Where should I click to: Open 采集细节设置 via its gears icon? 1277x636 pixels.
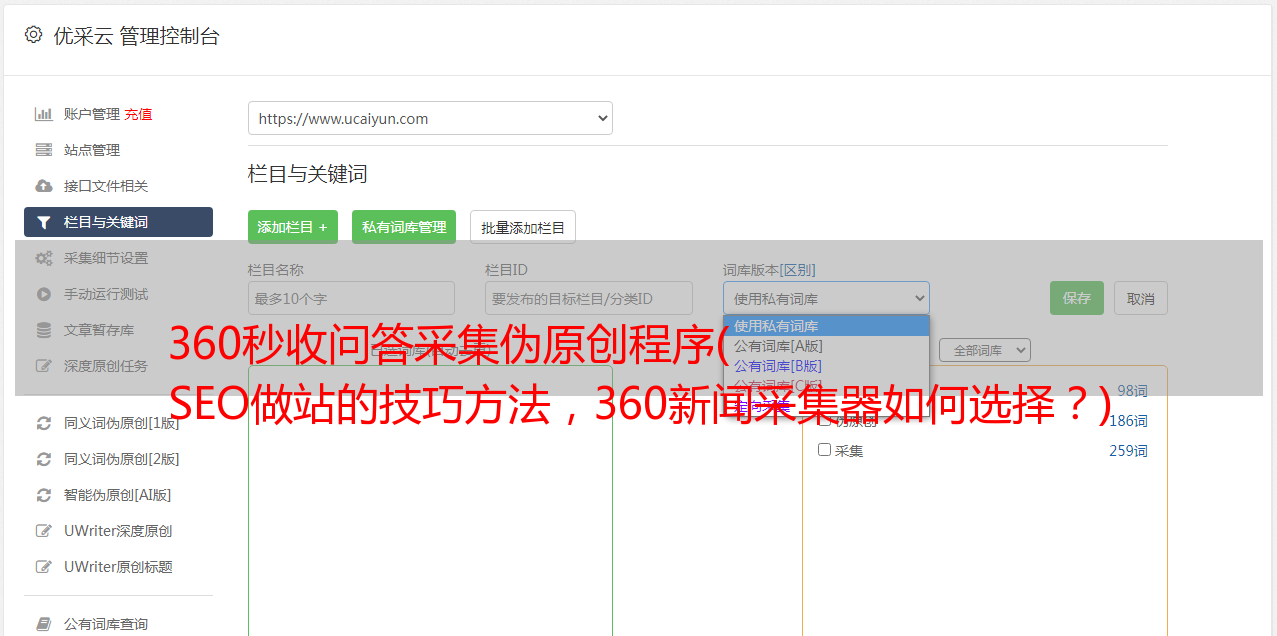point(43,258)
